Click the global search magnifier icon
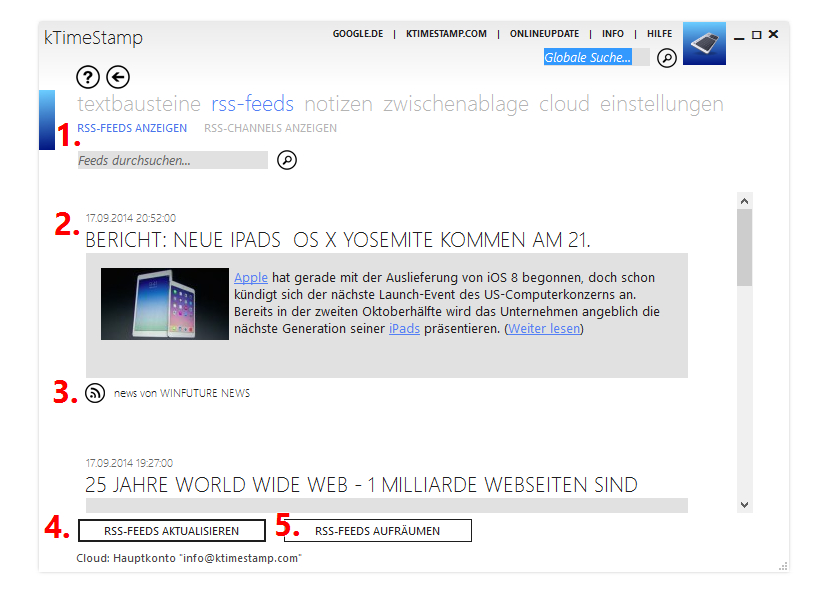The width and height of the screenshot is (818, 596). pyautogui.click(x=667, y=57)
